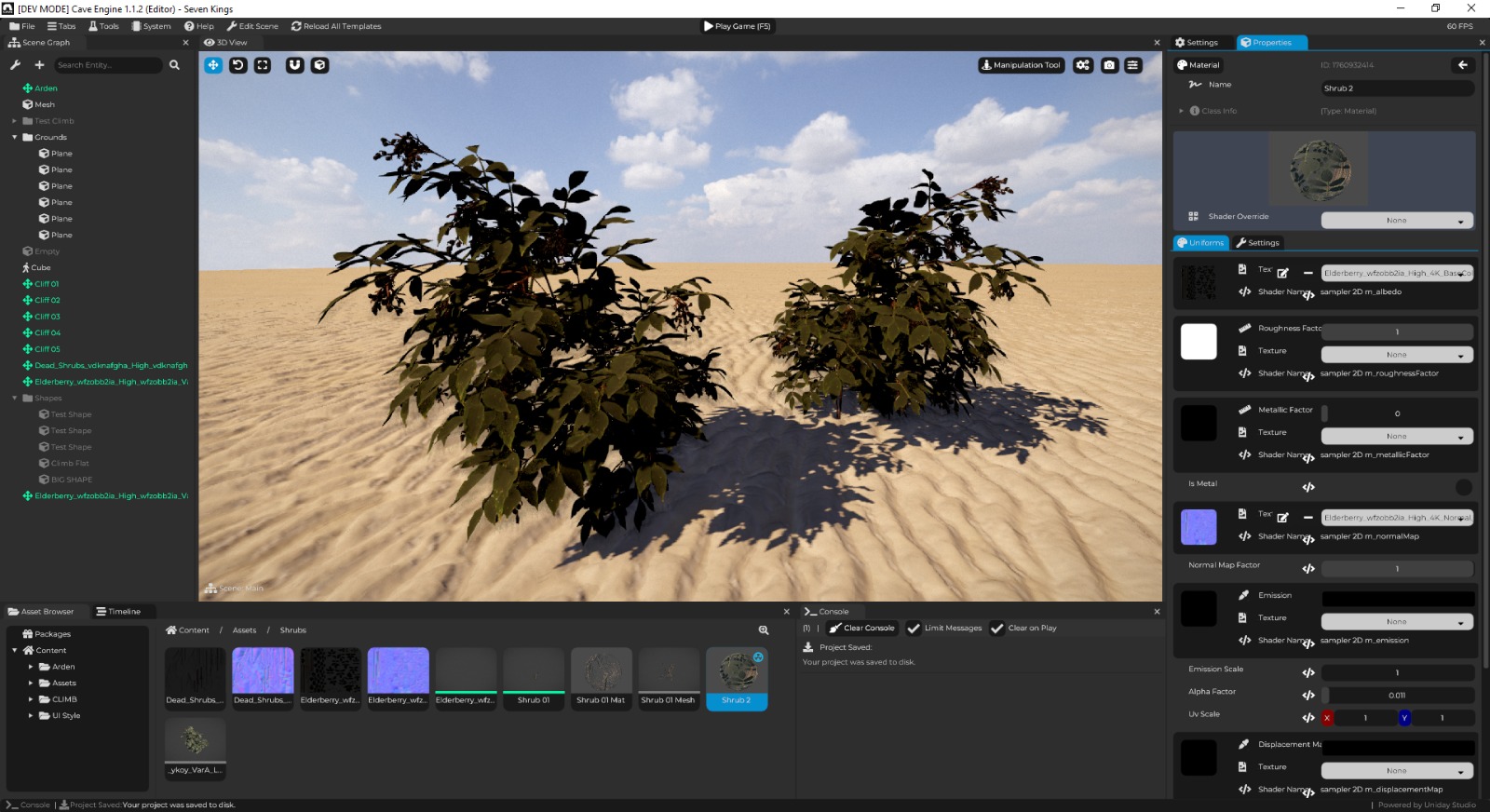The image size is (1490, 812).
Task: Switch to Timeline tab
Action: coord(118,612)
